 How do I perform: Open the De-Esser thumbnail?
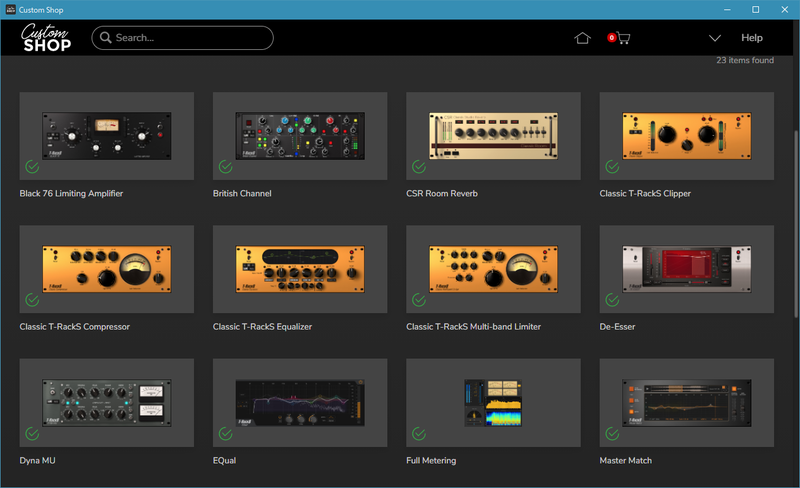687,269
